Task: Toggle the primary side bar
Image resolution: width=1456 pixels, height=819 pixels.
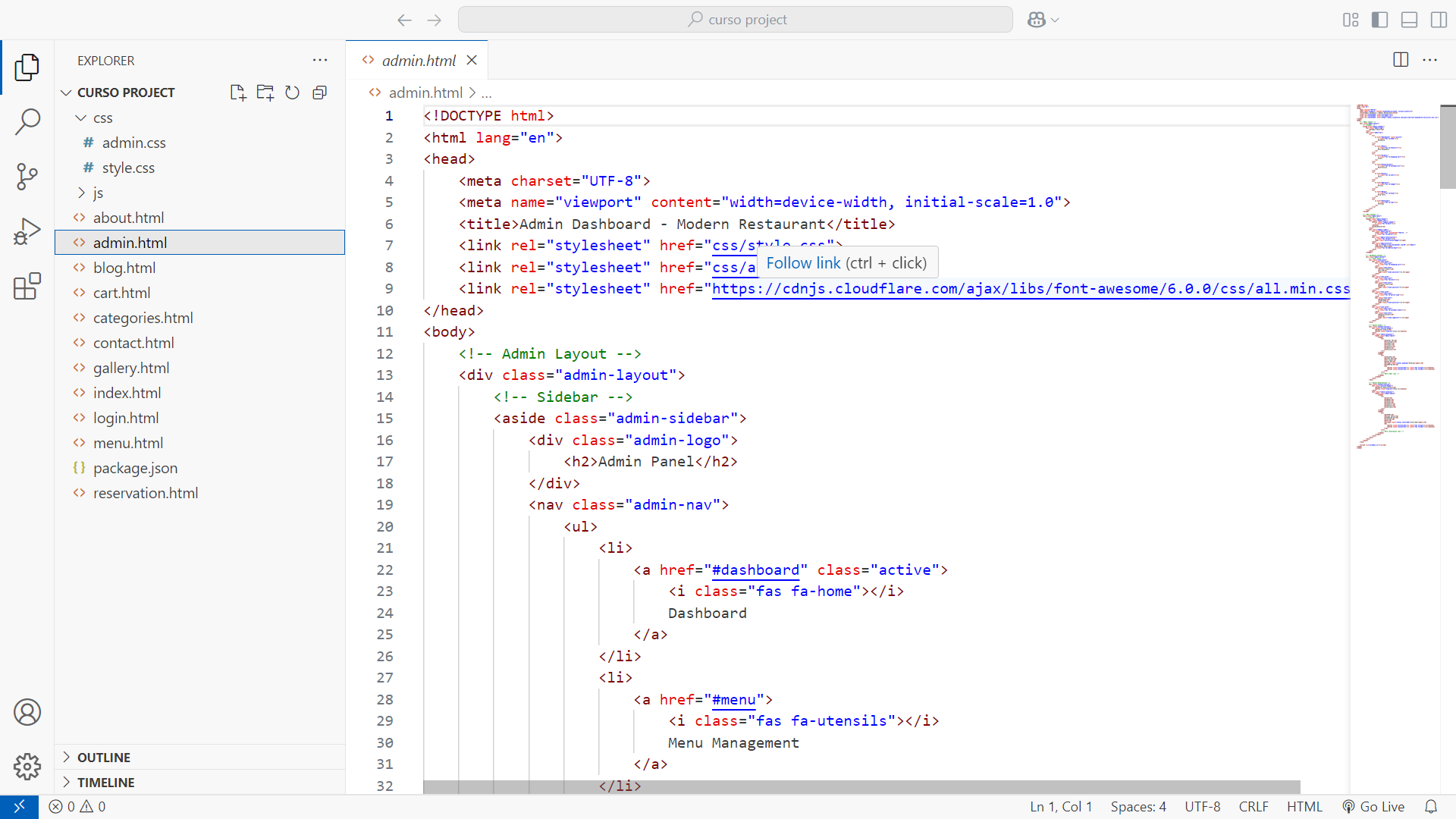Action: [1380, 20]
